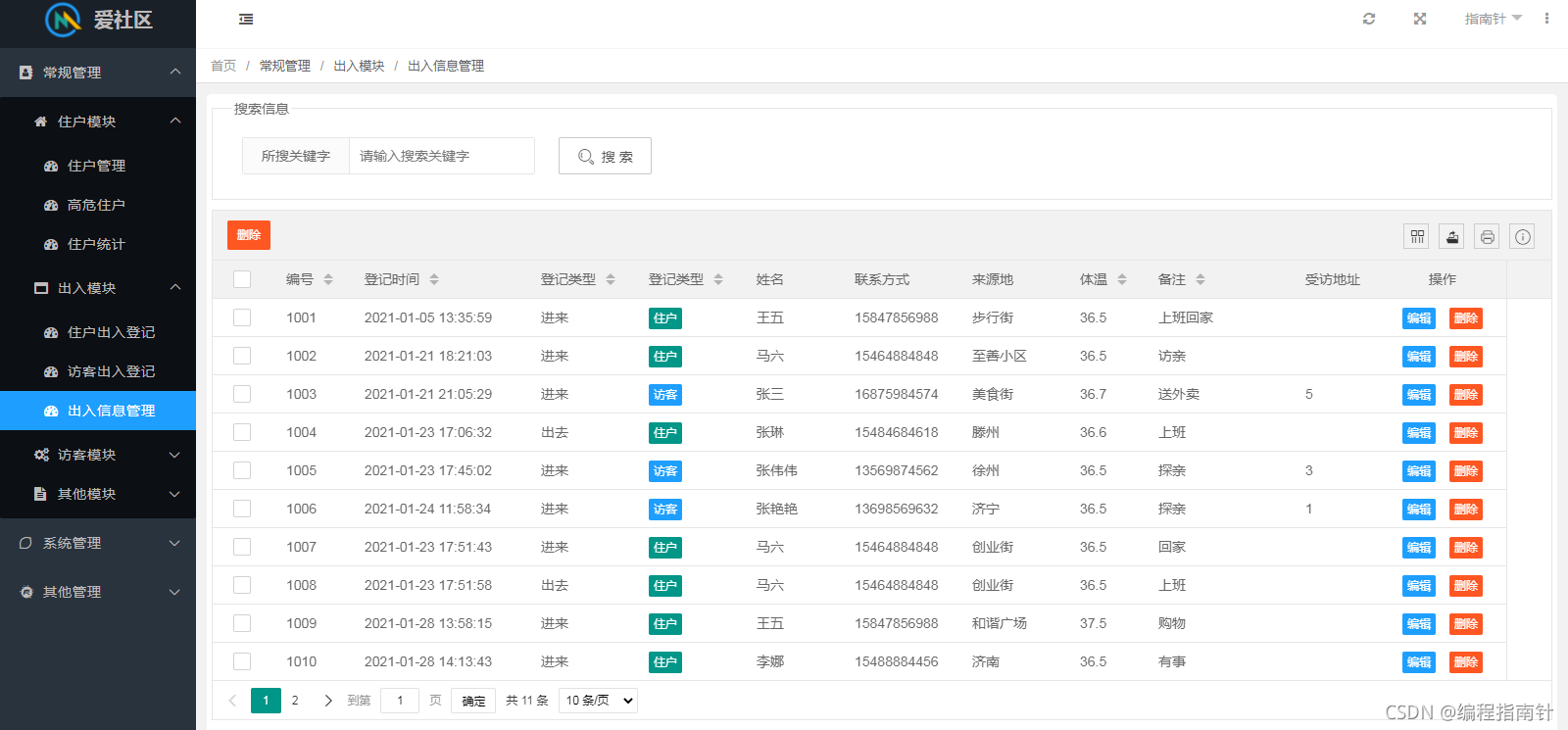1568x730 pixels.
Task: Toggle fullscreen mode icon
Action: point(1420,19)
